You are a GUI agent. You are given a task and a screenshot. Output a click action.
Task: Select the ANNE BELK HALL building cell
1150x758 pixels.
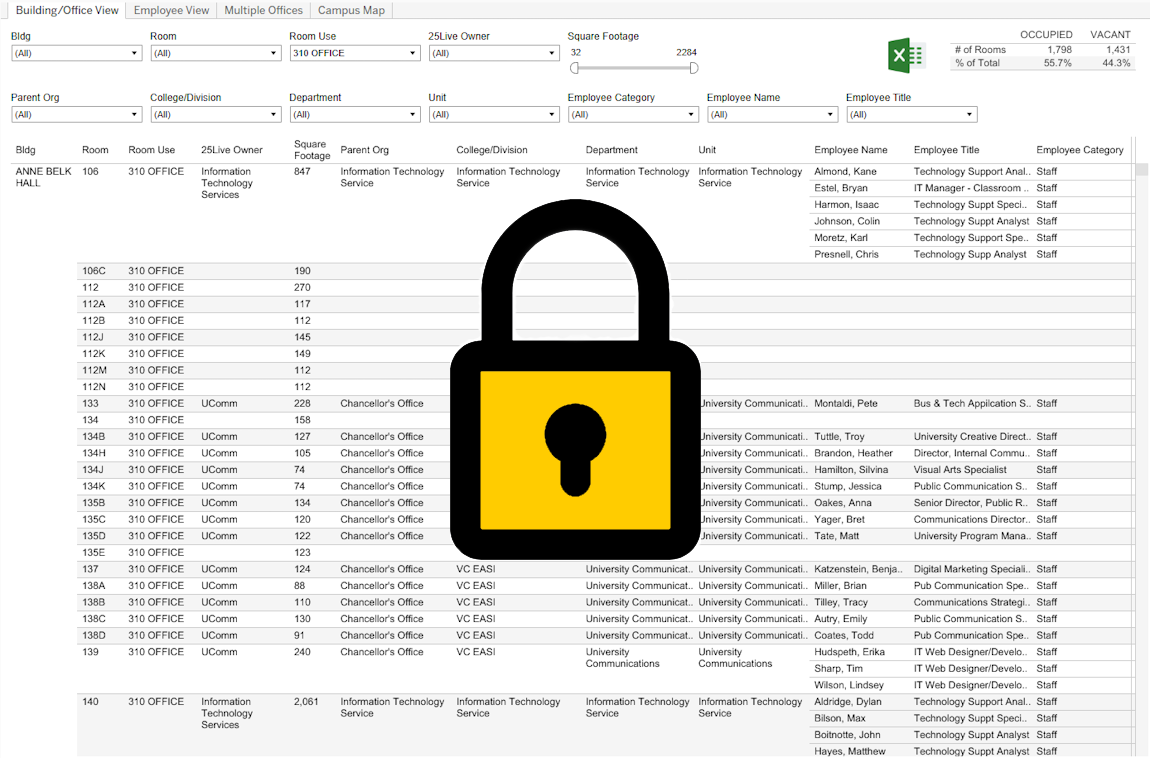coord(43,177)
